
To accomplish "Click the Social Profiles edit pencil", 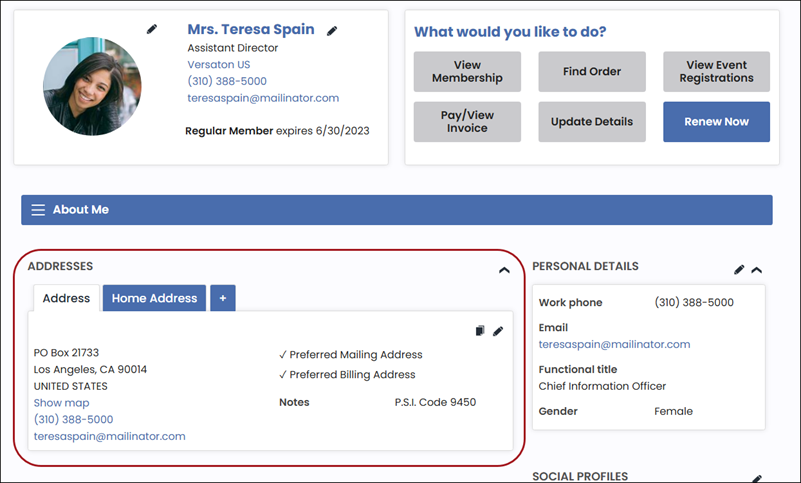I will tap(757, 479).
